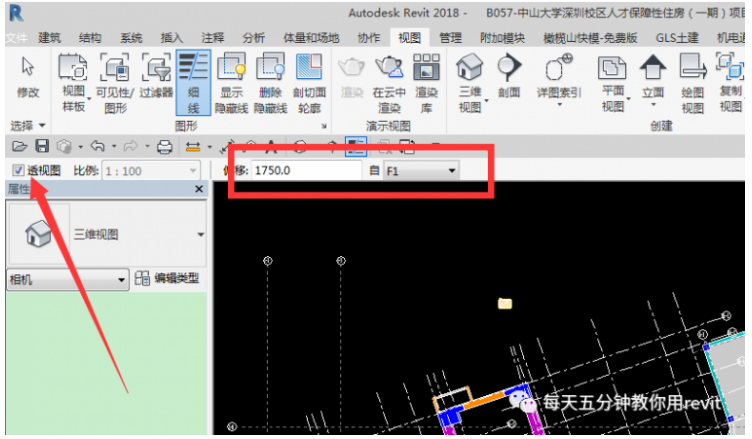Expand the Callout (详图索引) dropdown arrow

click(559, 105)
